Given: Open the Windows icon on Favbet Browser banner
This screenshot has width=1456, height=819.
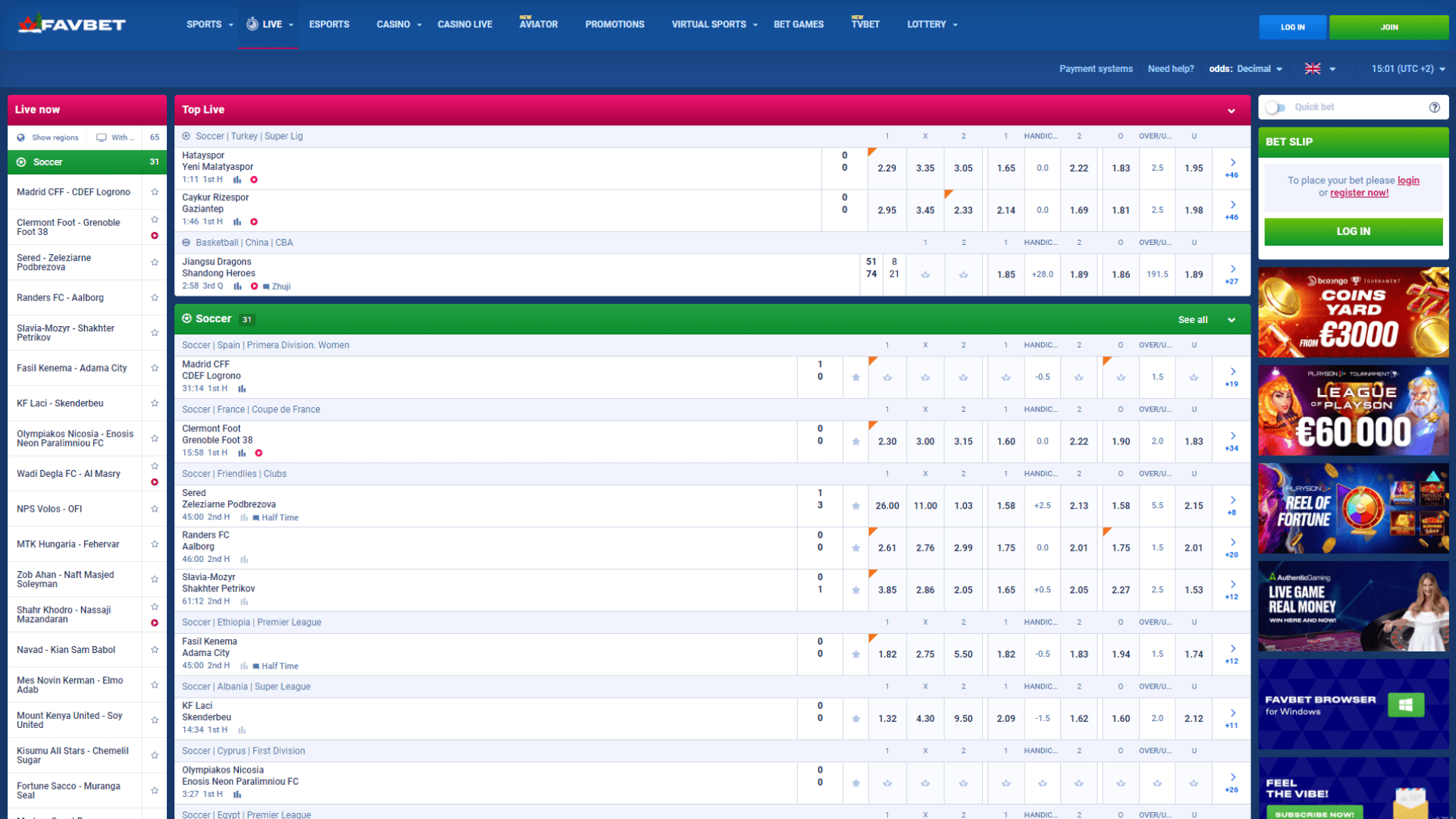Looking at the screenshot, I should (x=1405, y=704).
